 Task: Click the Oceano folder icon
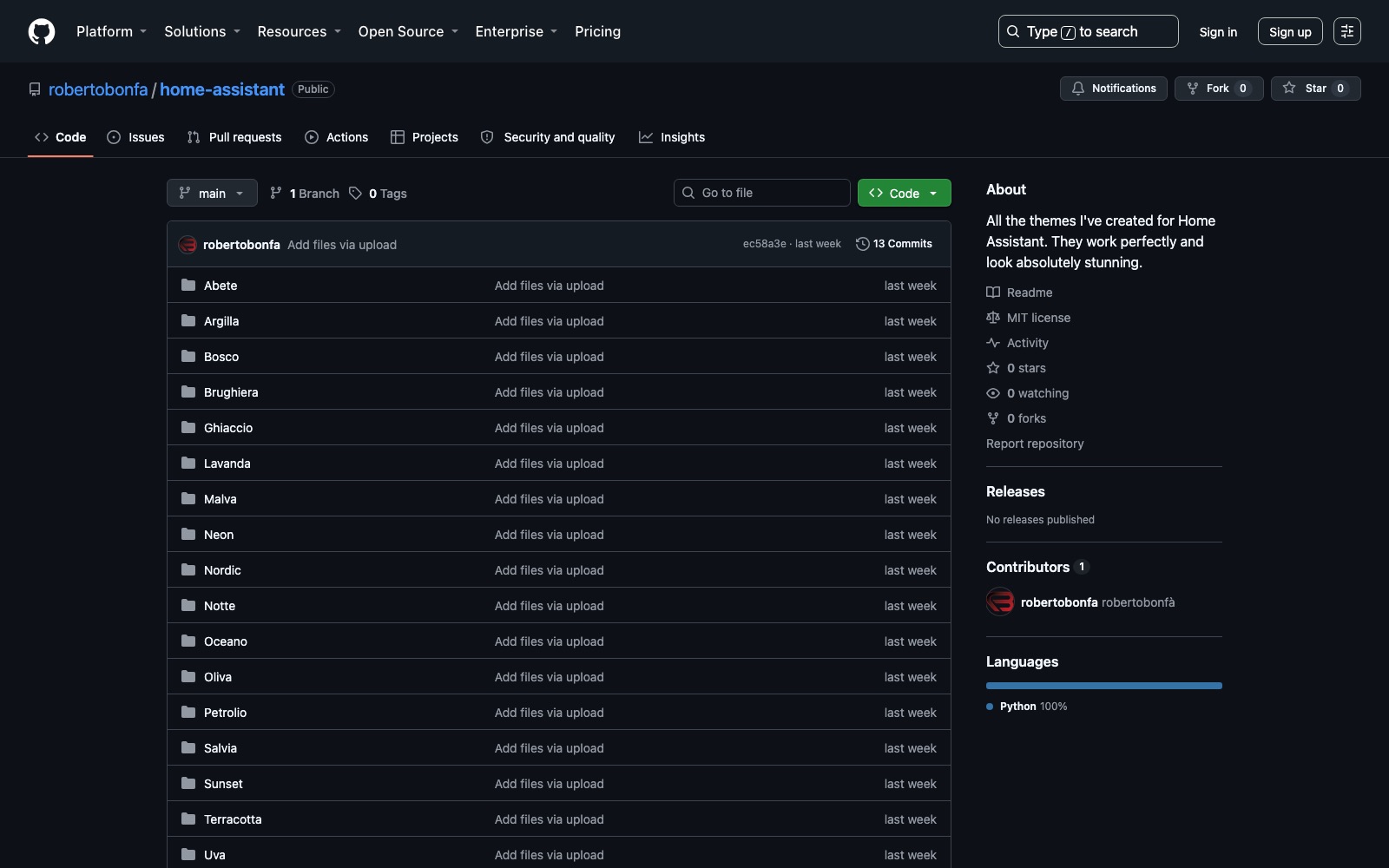tap(188, 641)
